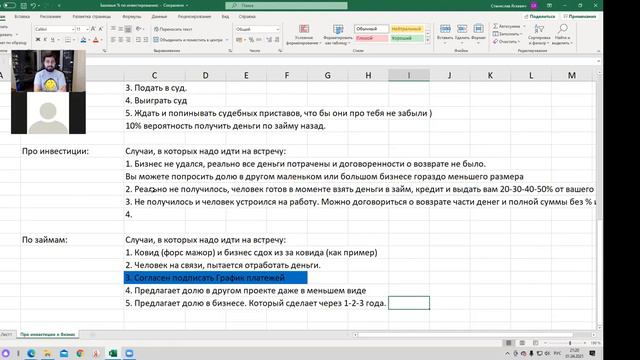Open the Рецензирование ribbon tab

(194, 17)
